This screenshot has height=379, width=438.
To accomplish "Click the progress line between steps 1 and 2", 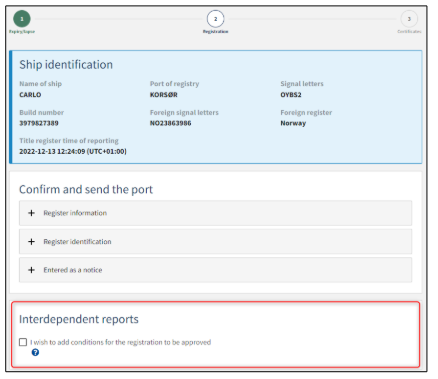I will pos(119,19).
